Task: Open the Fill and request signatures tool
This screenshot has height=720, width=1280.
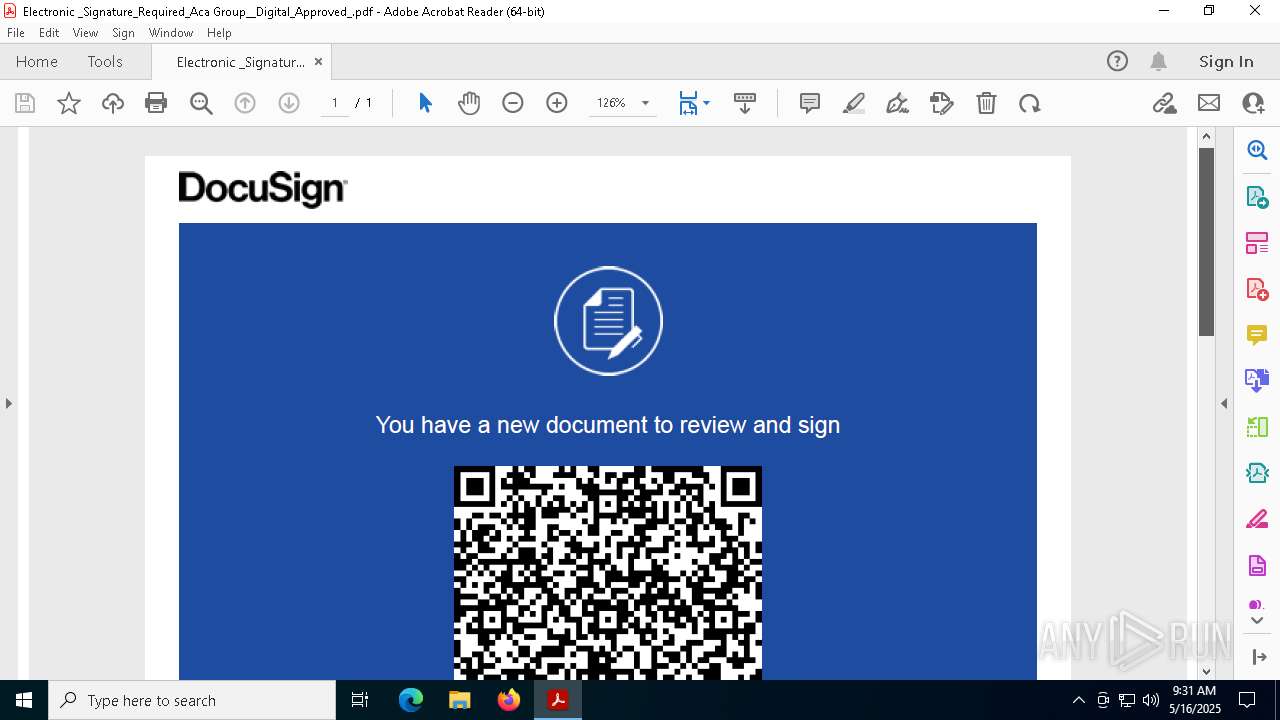Action: pyautogui.click(x=942, y=103)
